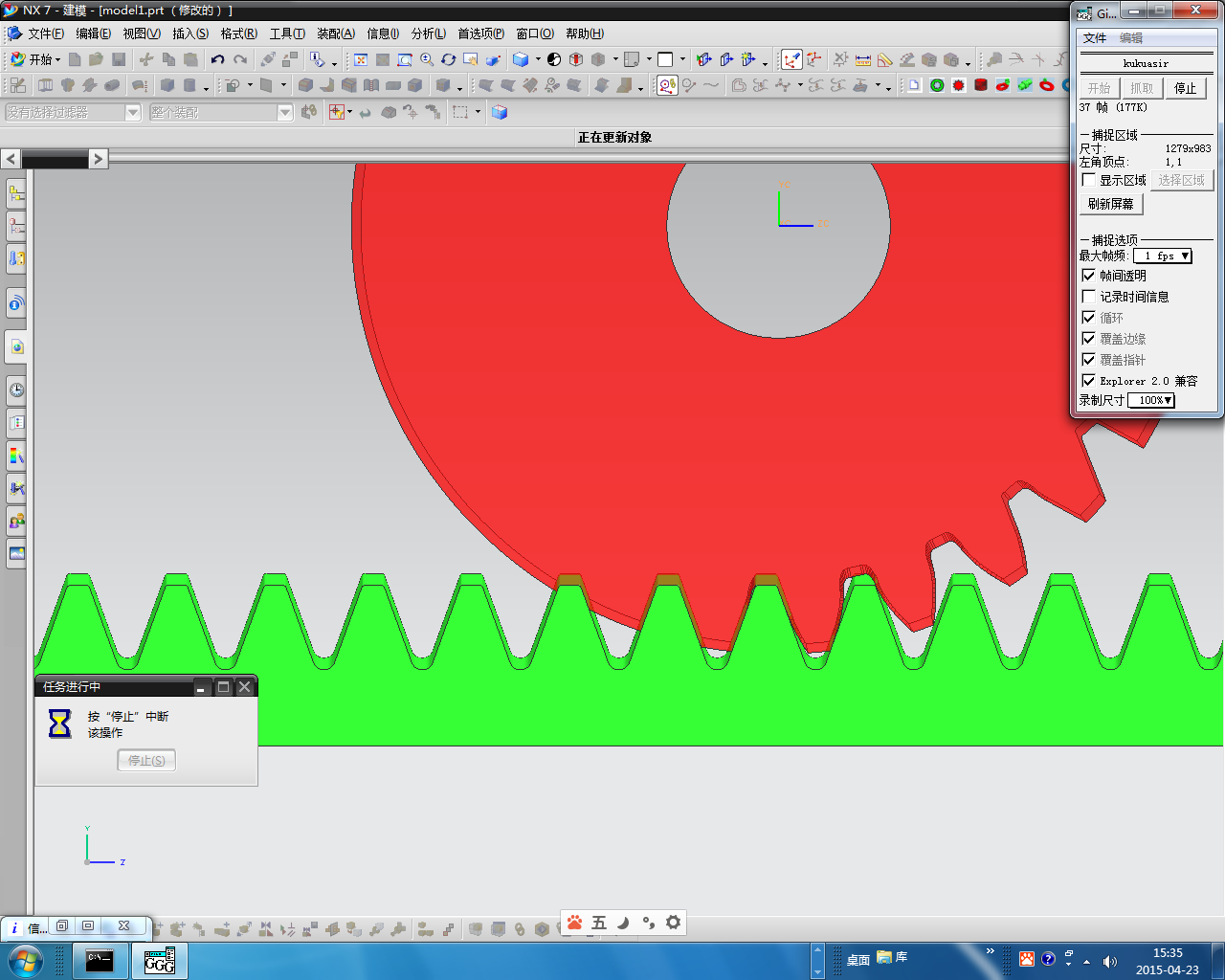Click the measure angle icon

coord(885,59)
